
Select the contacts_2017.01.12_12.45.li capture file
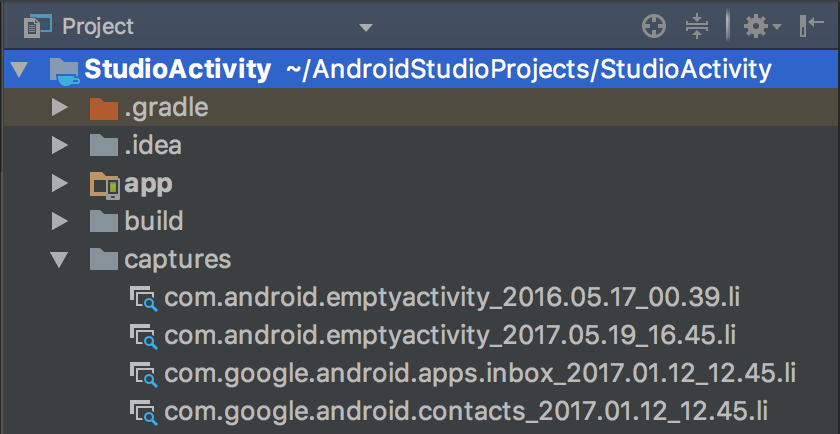[466, 410]
